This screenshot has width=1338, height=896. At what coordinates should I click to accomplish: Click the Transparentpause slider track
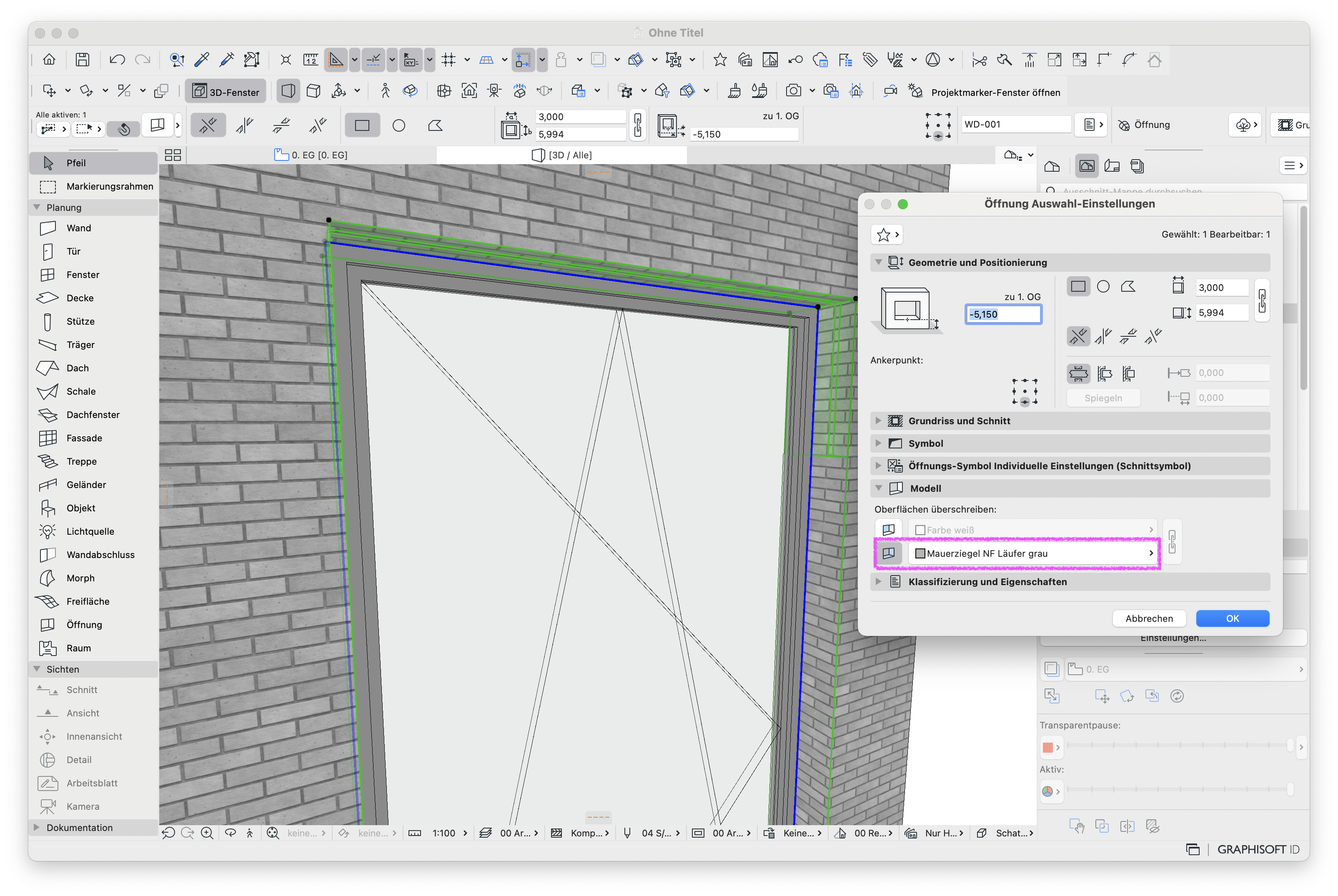click(x=1178, y=746)
